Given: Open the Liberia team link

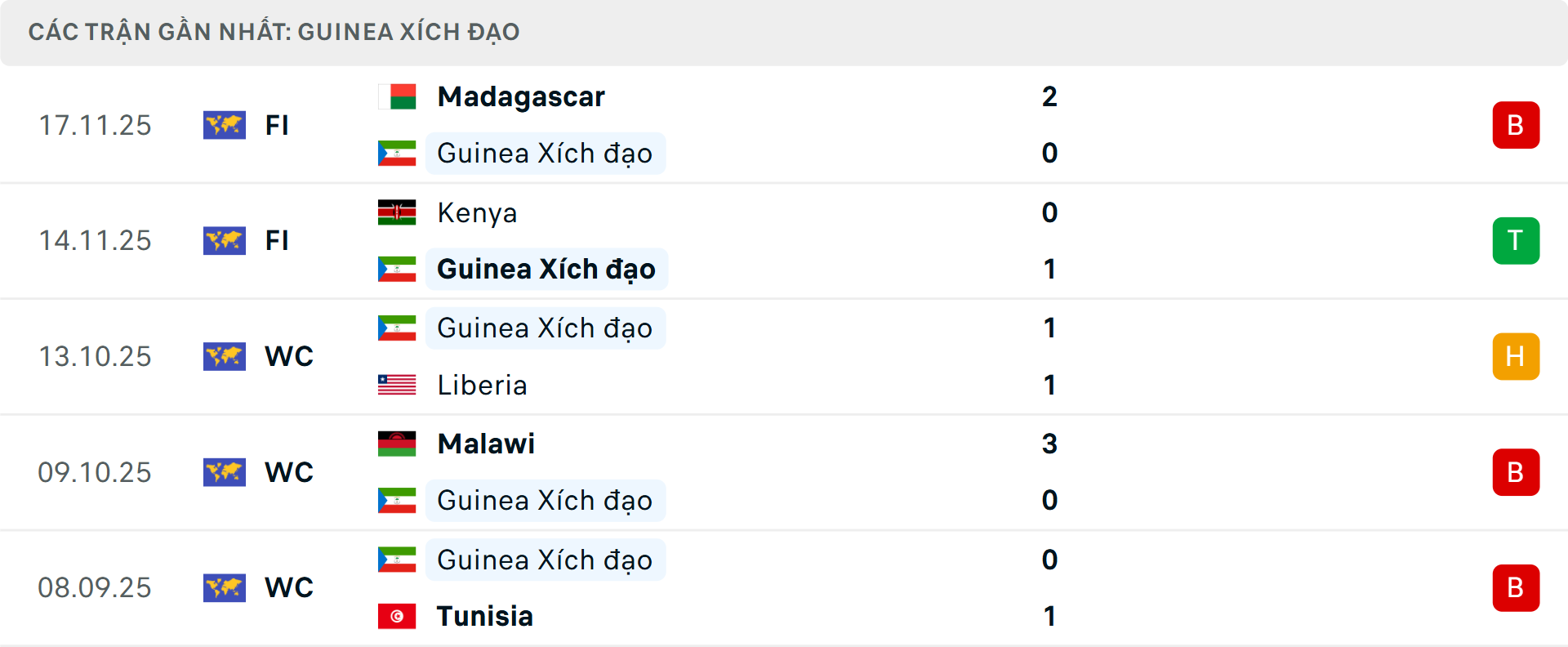Looking at the screenshot, I should (x=482, y=385).
